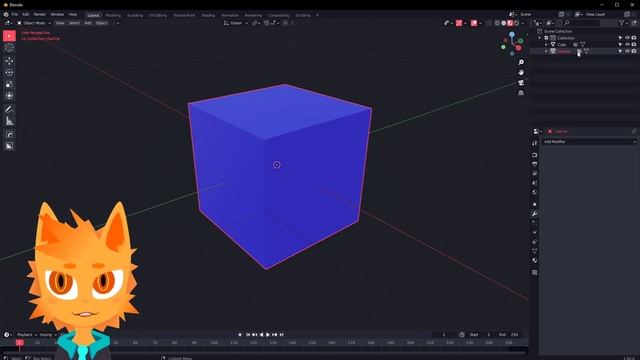Expand the Outline item in outliner

(546, 51)
